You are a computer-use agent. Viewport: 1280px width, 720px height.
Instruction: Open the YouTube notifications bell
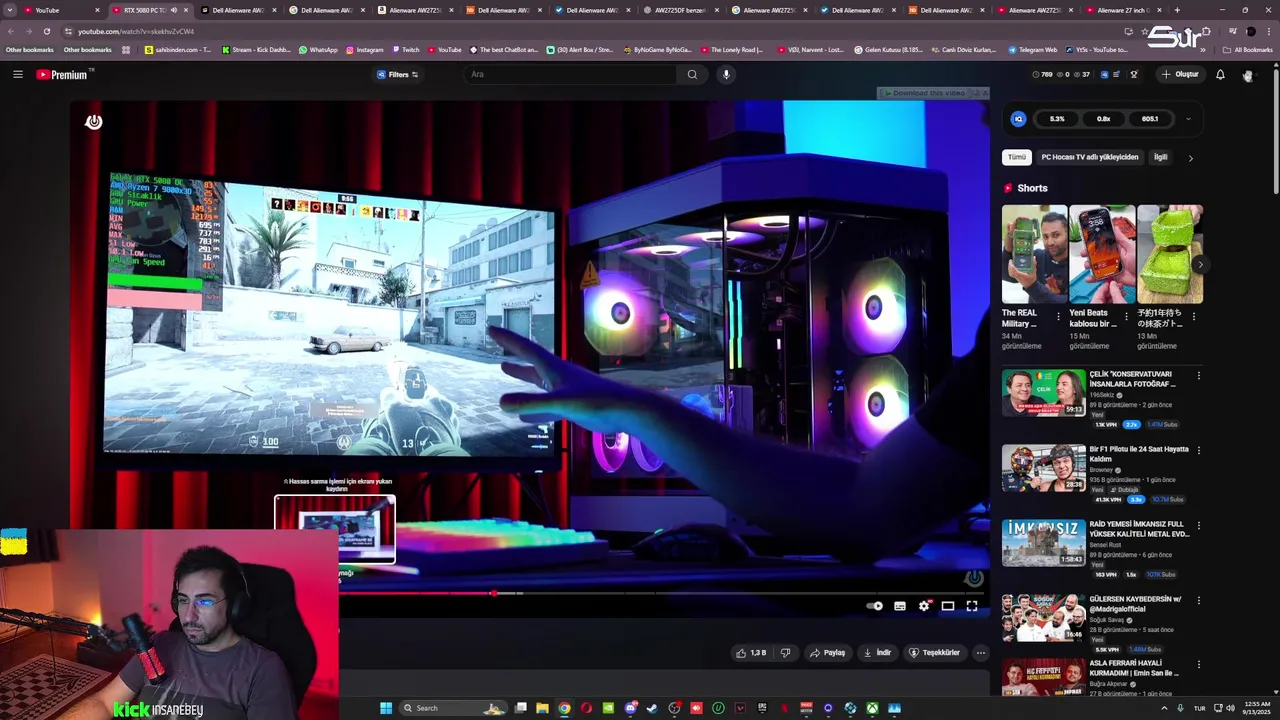(1220, 74)
